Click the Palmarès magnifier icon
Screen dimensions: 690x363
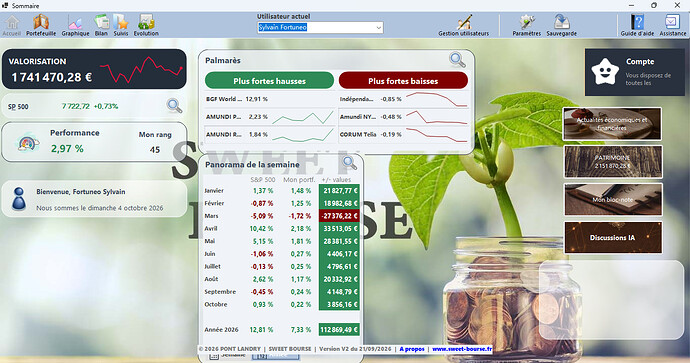pos(457,59)
